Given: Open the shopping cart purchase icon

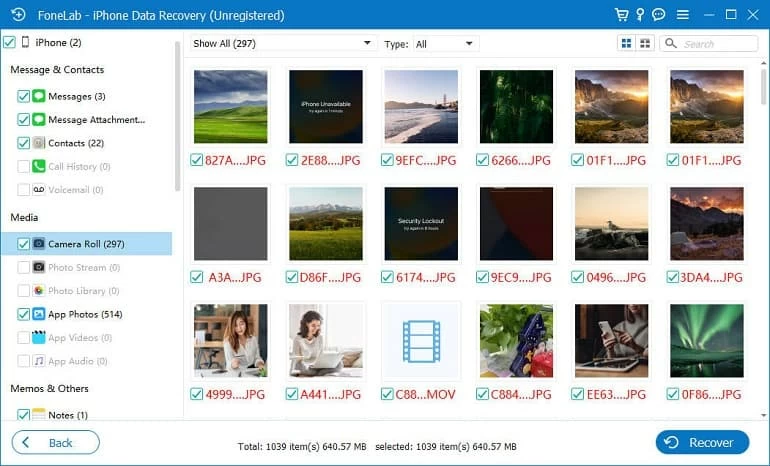Looking at the screenshot, I should coord(623,15).
